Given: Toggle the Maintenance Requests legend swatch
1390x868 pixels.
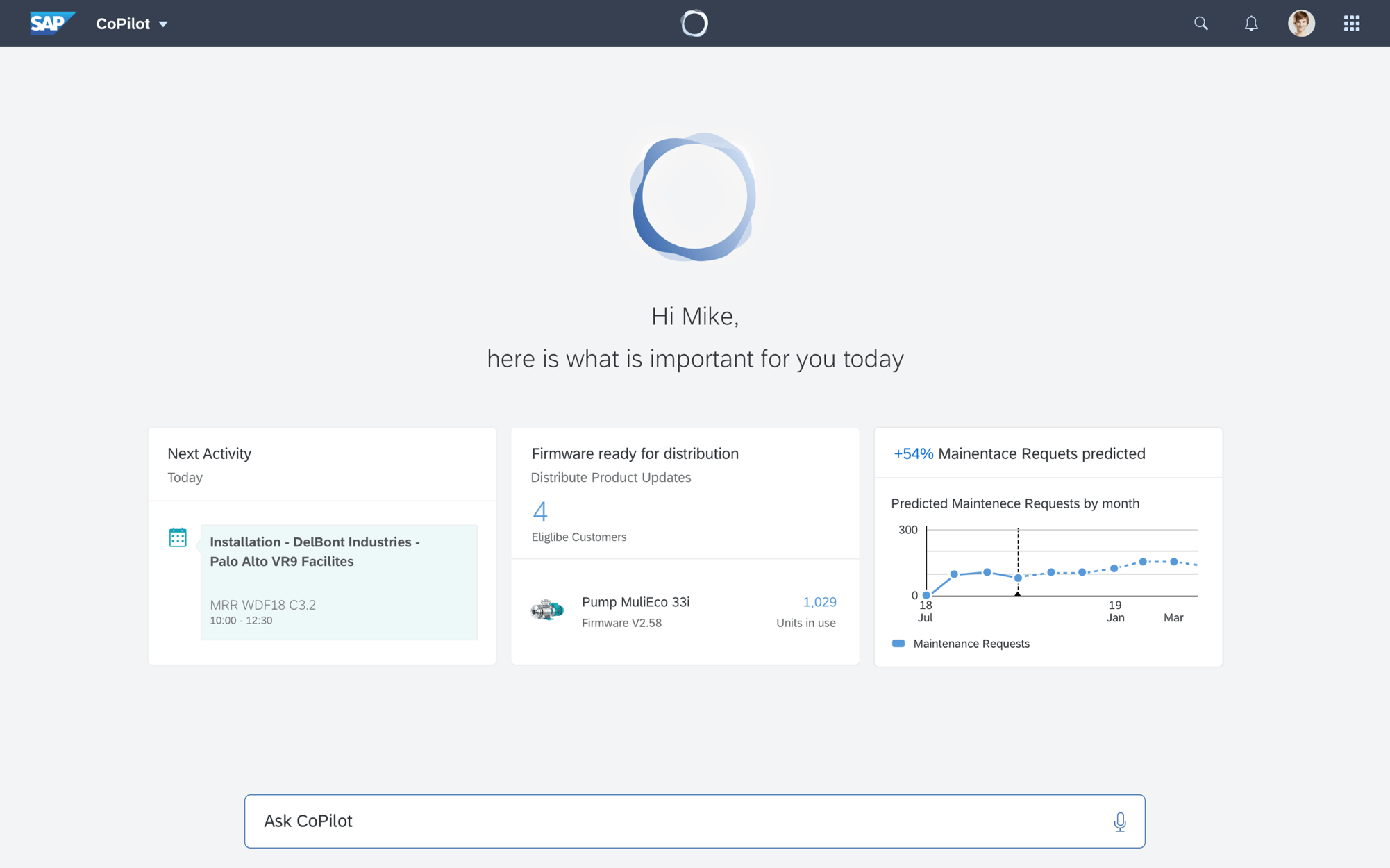Looking at the screenshot, I should pos(898,644).
